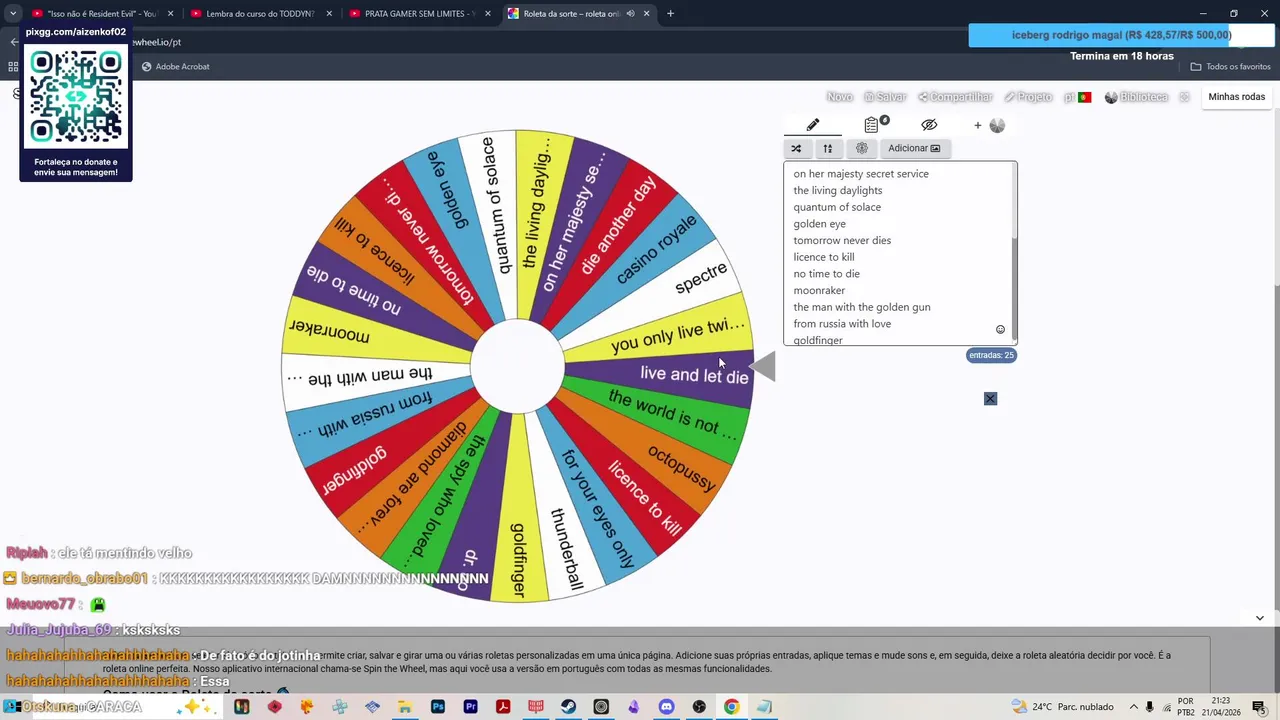Viewport: 1280px width, 720px height.
Task: Click 'the living daylights' list entry
Action: tap(838, 190)
